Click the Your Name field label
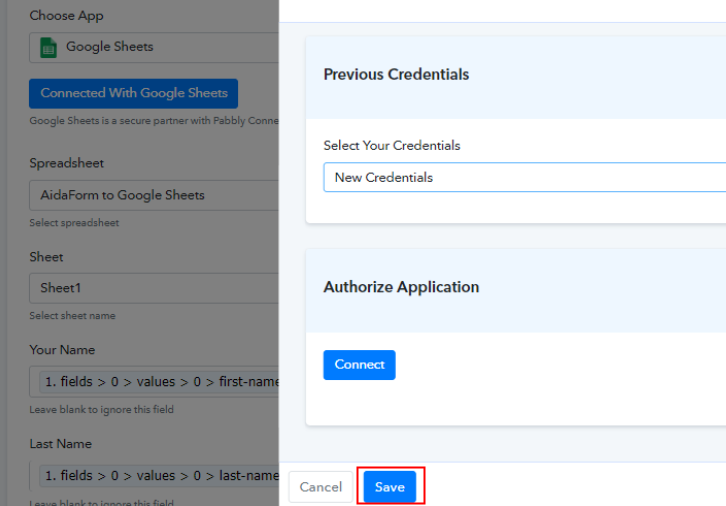Viewport: 726px width, 506px height. [x=62, y=350]
